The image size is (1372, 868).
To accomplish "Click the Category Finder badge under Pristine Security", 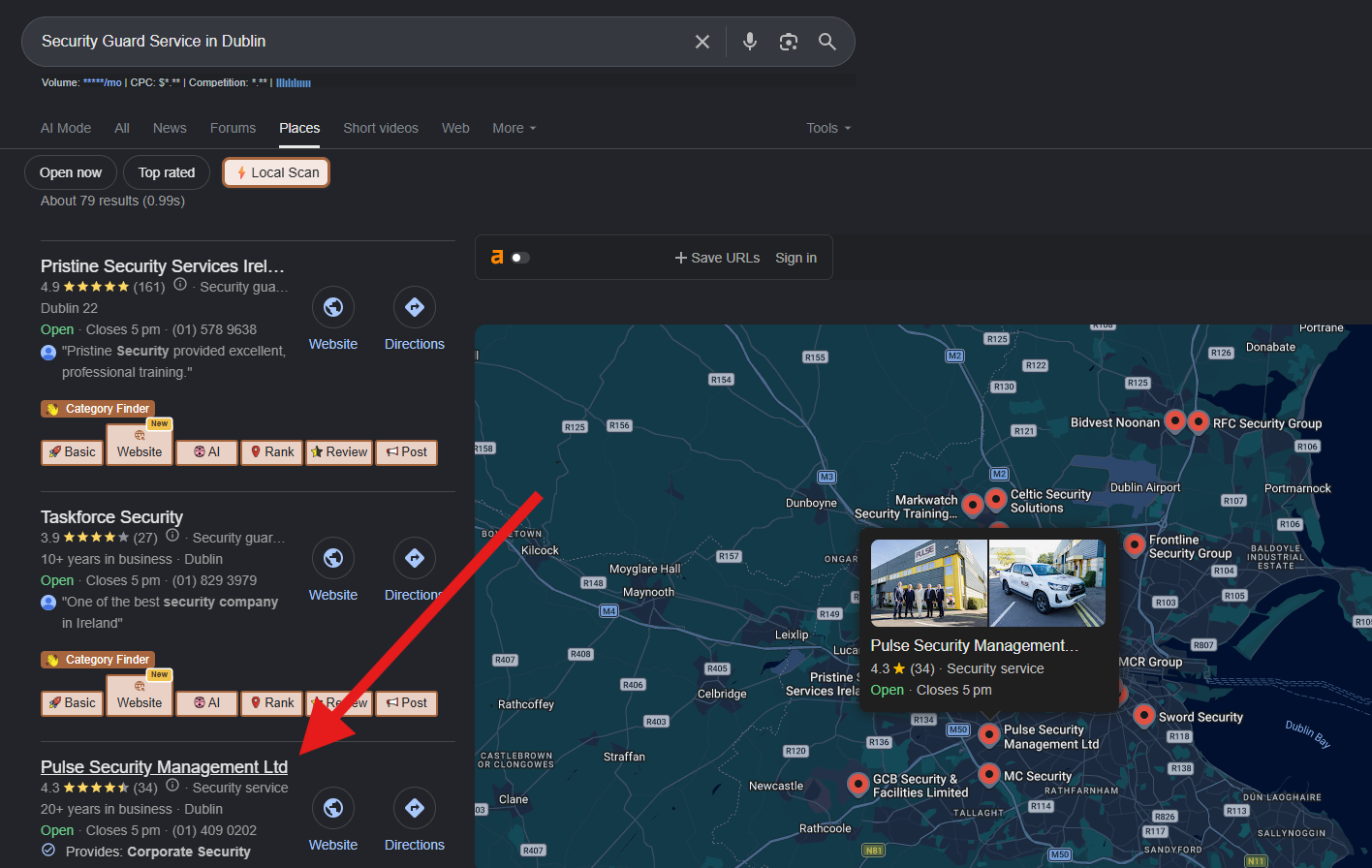I will click(x=98, y=409).
